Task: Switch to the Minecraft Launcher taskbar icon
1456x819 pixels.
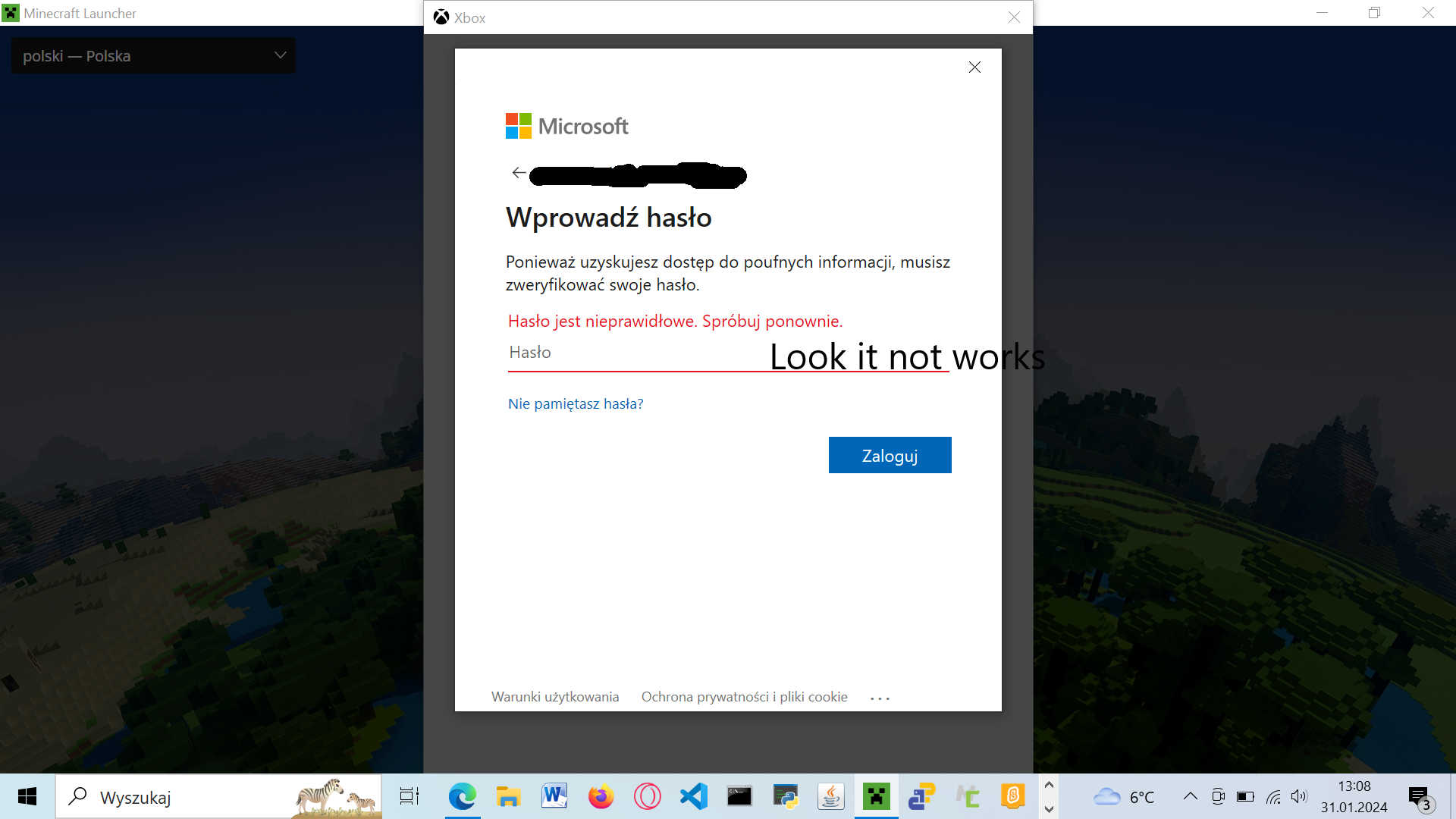Action: tap(876, 796)
